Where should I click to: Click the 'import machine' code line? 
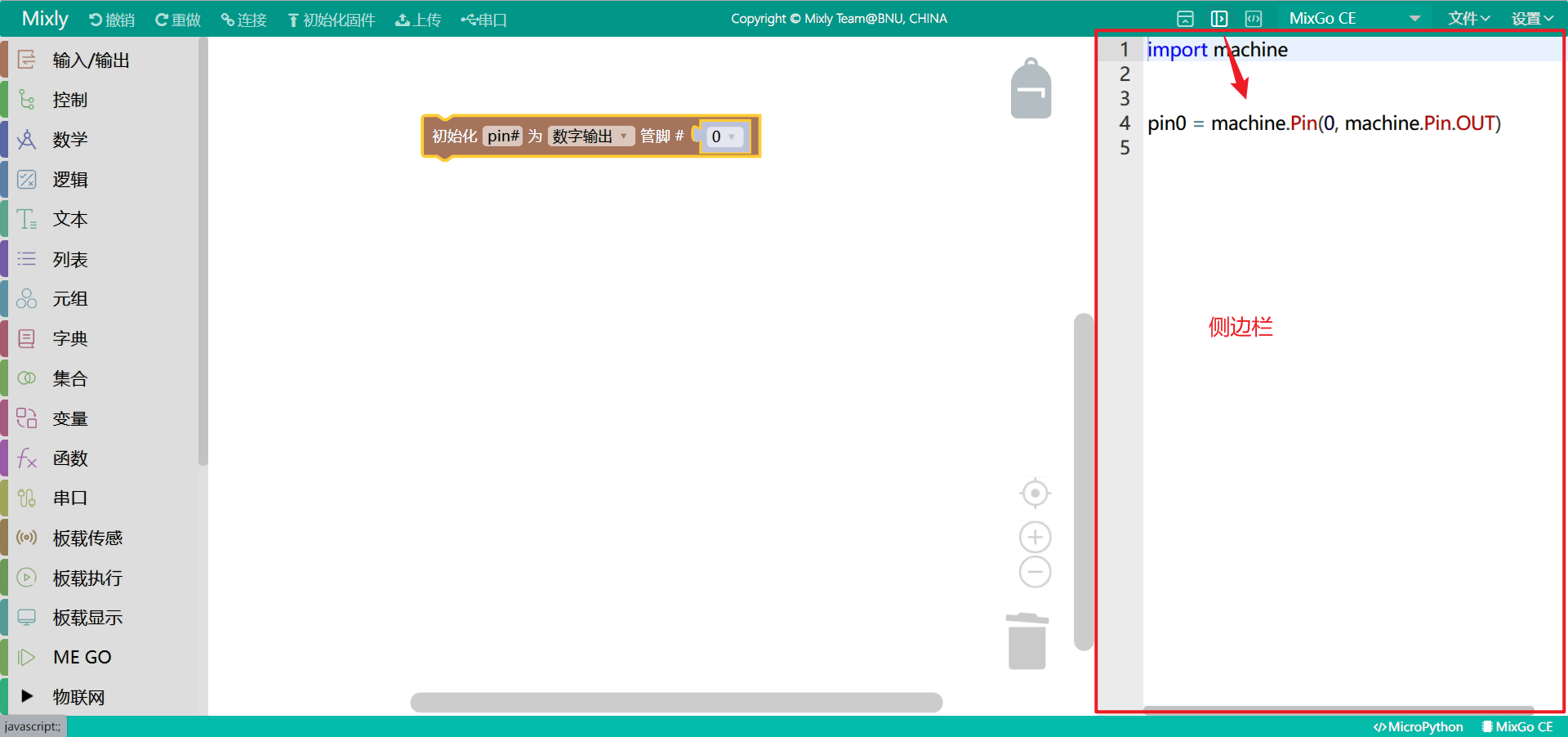tap(1217, 50)
